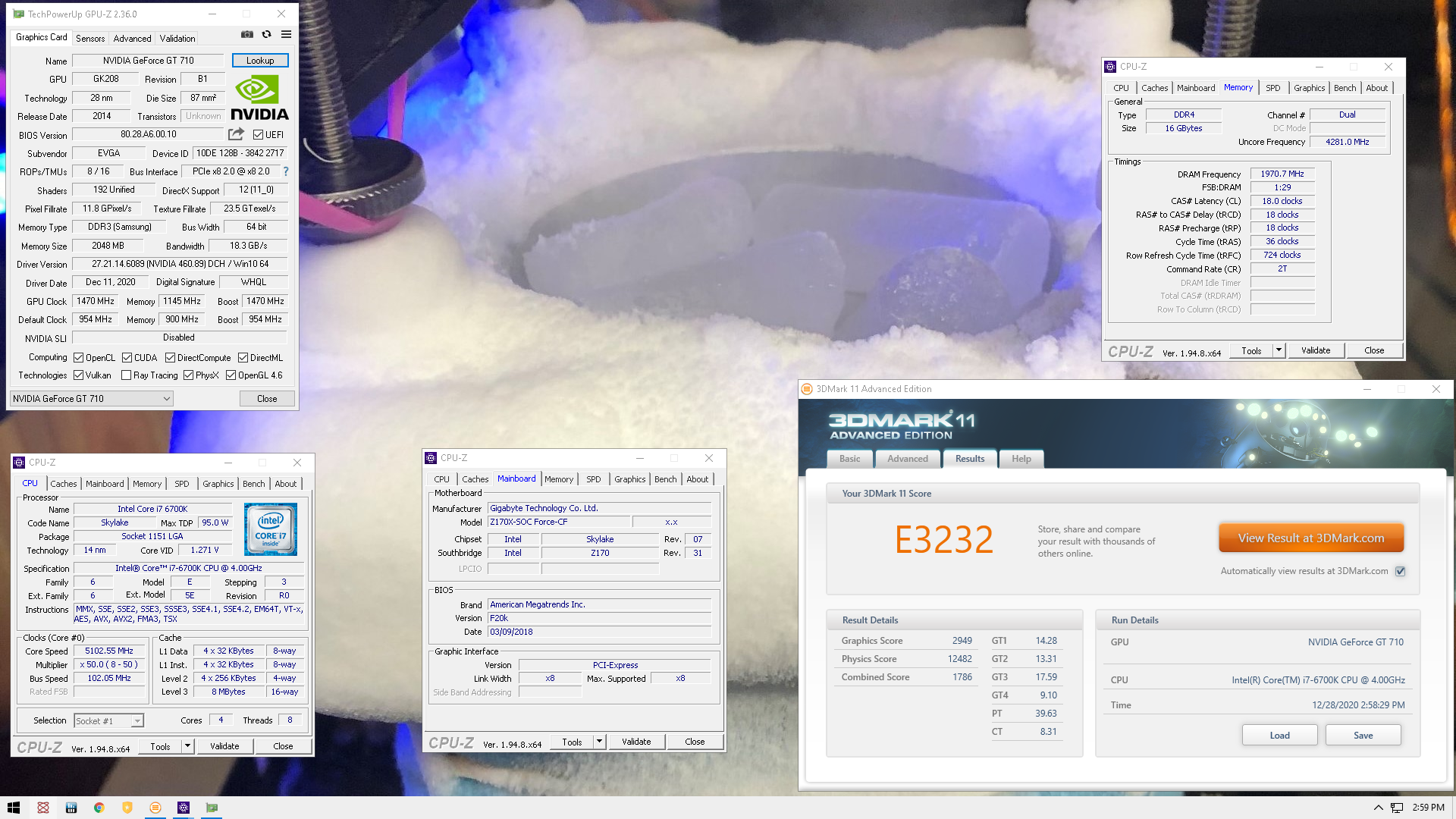Click the GPU-Z refresh icon
The height and width of the screenshot is (819, 1456).
coord(266,34)
